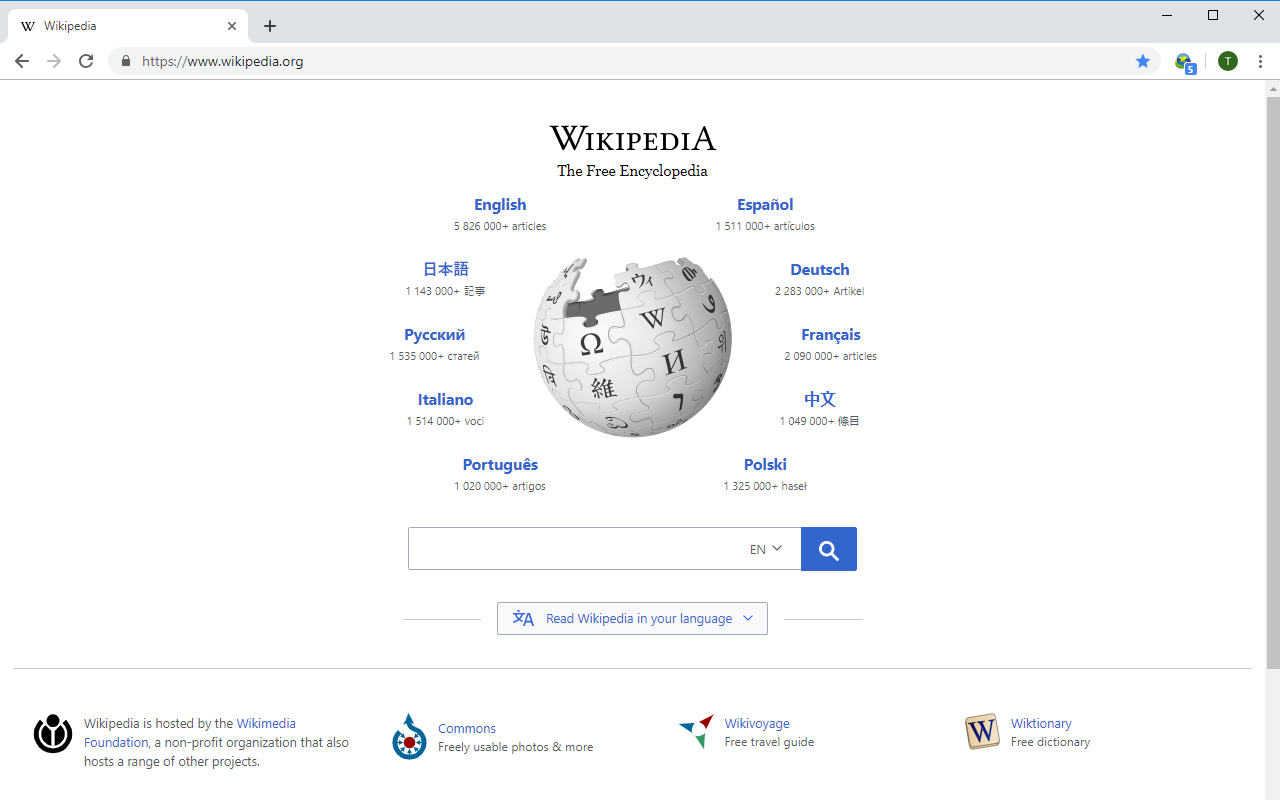
Task: Minimize the Chrome window
Action: point(1167,15)
